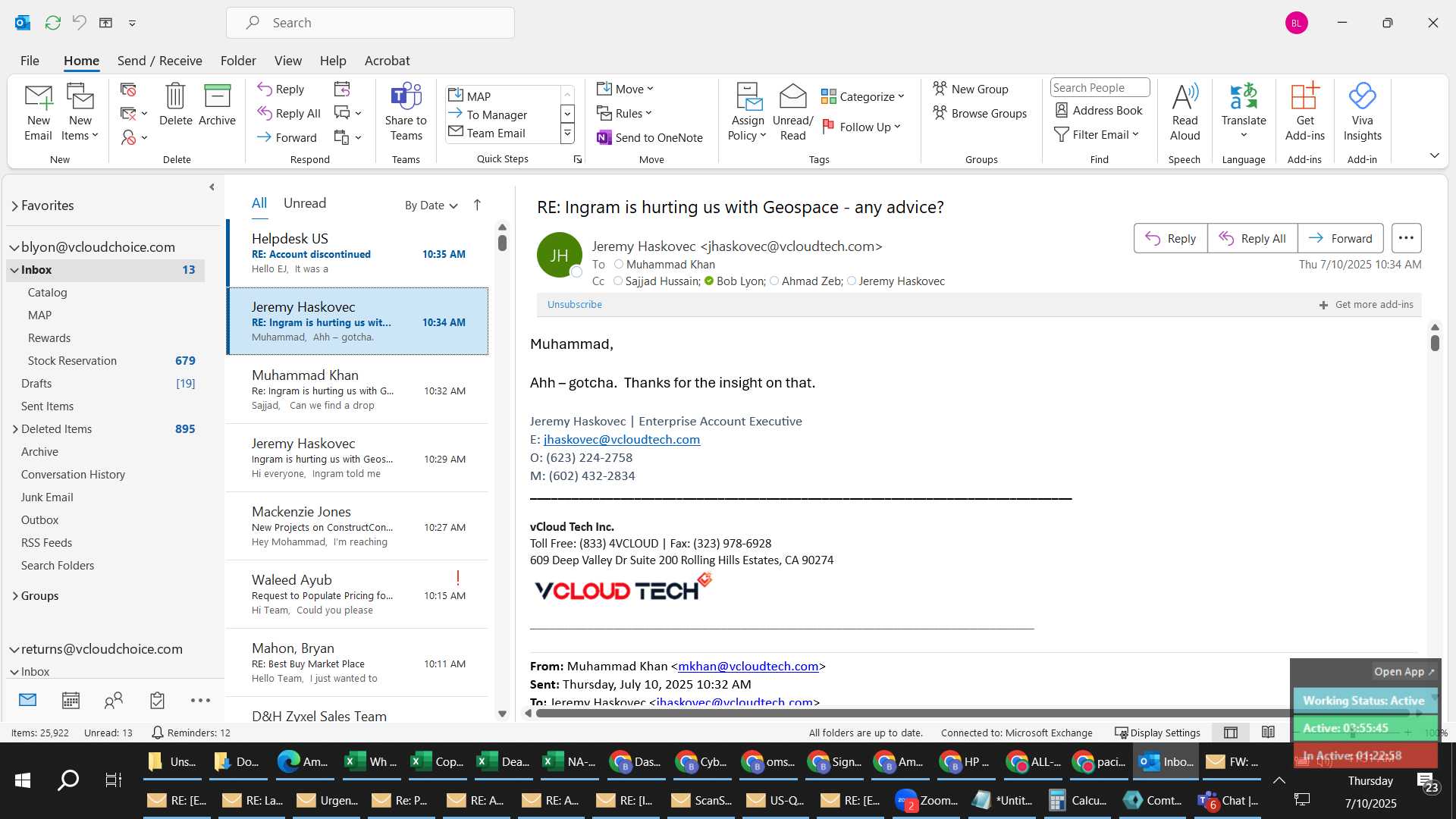Expand the ribbon display options chevron

tap(1434, 155)
